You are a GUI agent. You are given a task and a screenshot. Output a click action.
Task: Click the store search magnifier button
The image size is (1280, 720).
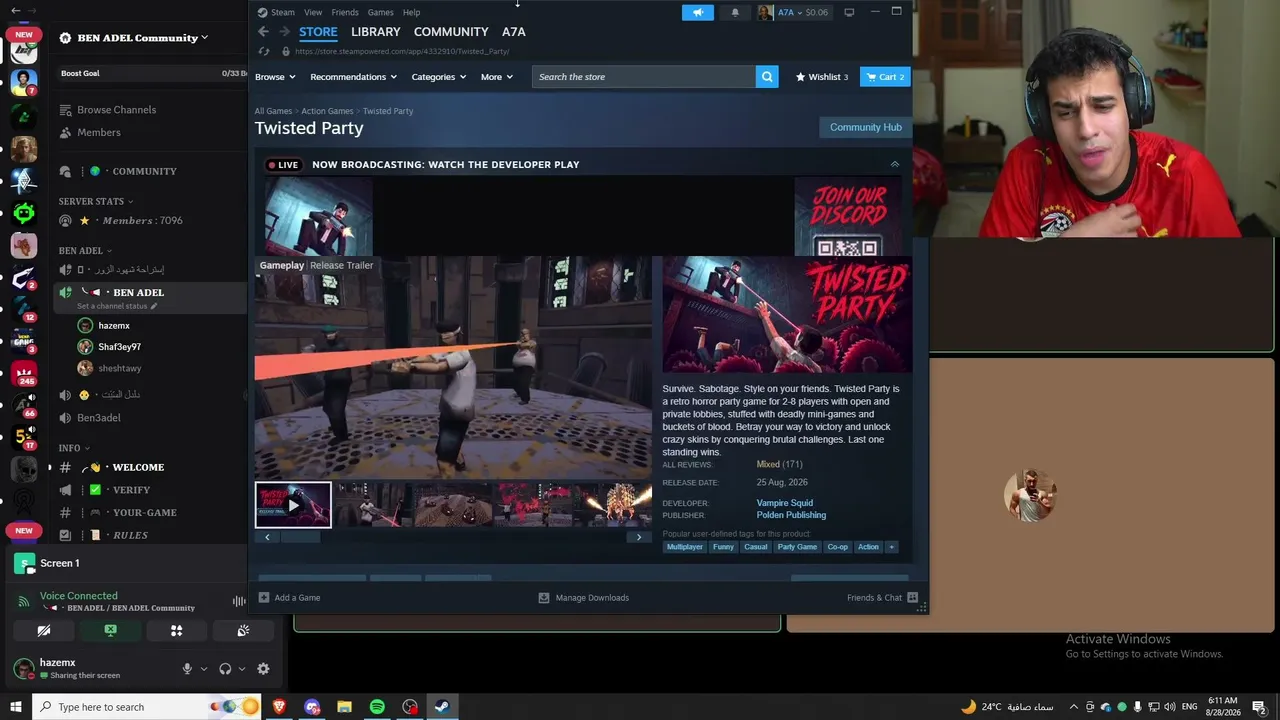(767, 77)
